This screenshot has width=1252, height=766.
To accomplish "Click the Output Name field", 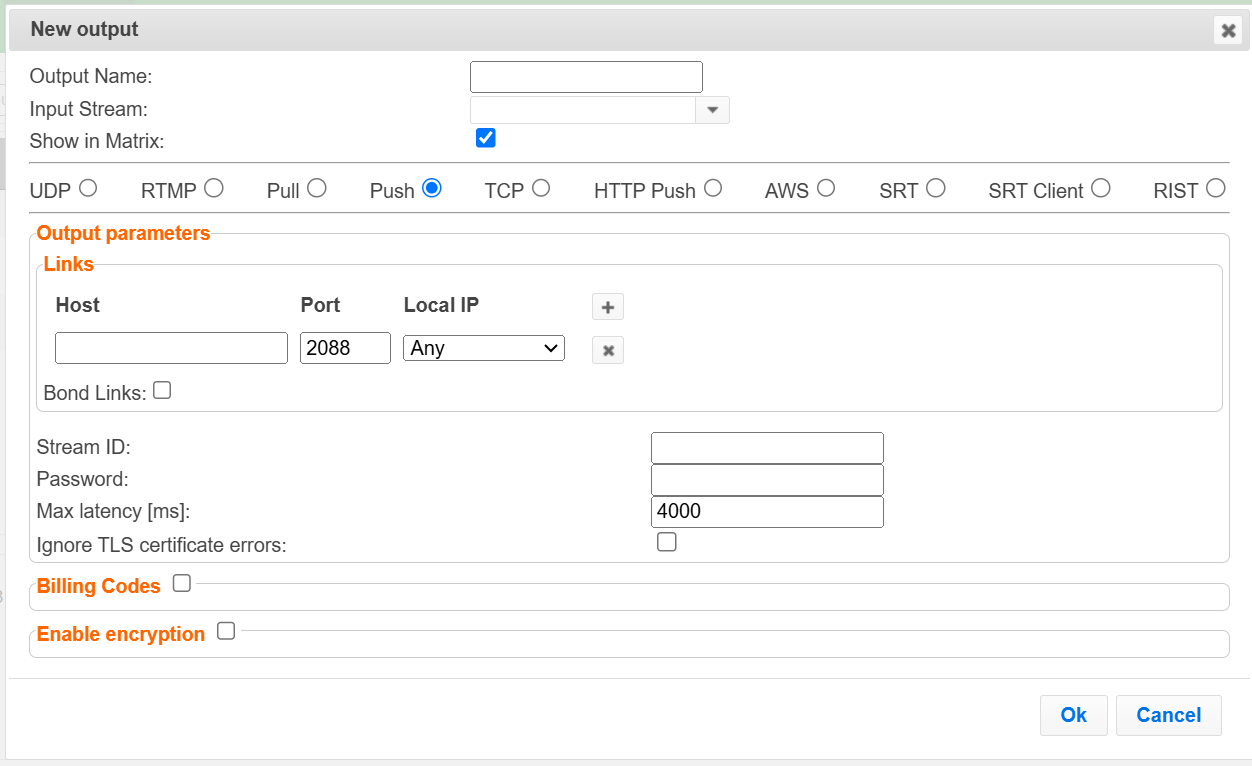I will click(585, 76).
